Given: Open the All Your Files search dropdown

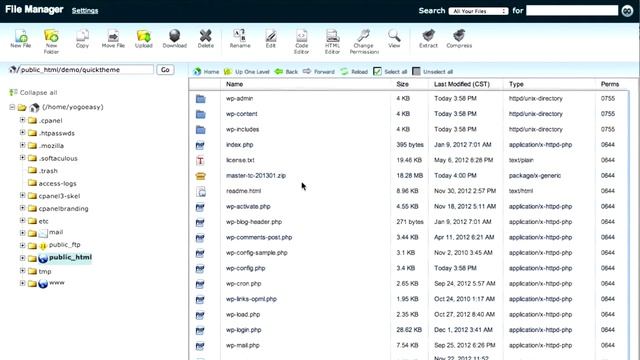Looking at the screenshot, I should 478,11.
